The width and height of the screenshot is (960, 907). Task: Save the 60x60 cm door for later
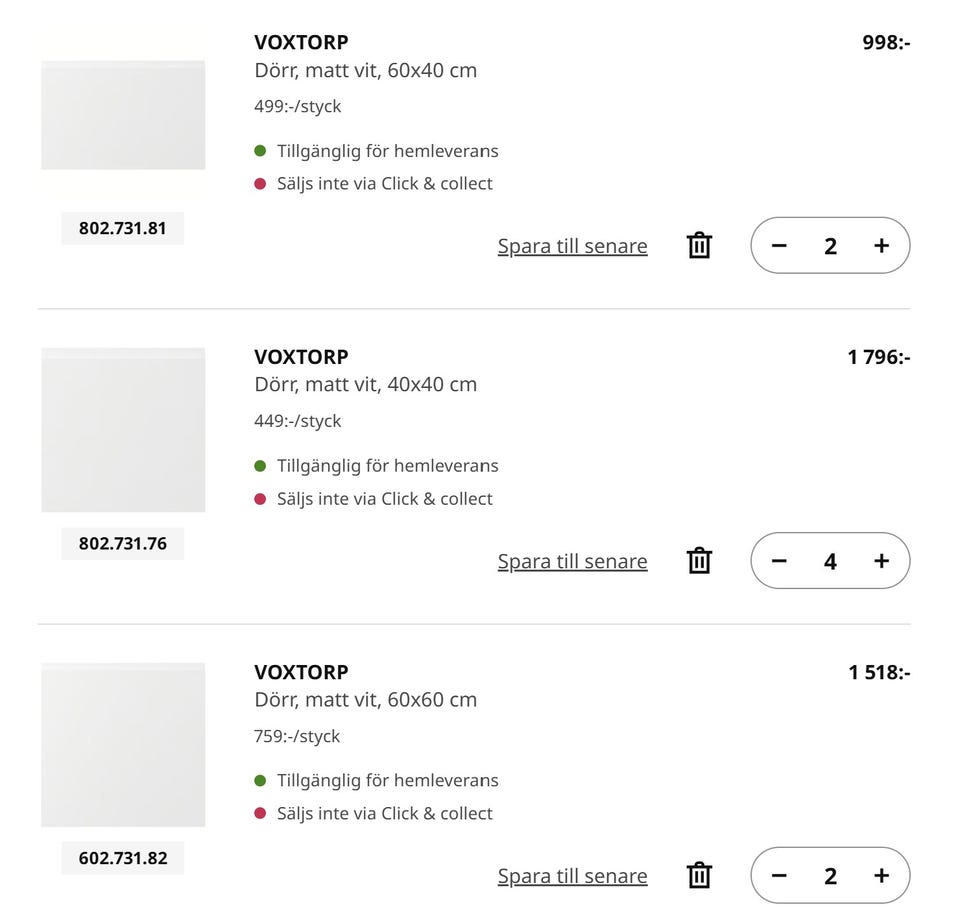pos(572,876)
